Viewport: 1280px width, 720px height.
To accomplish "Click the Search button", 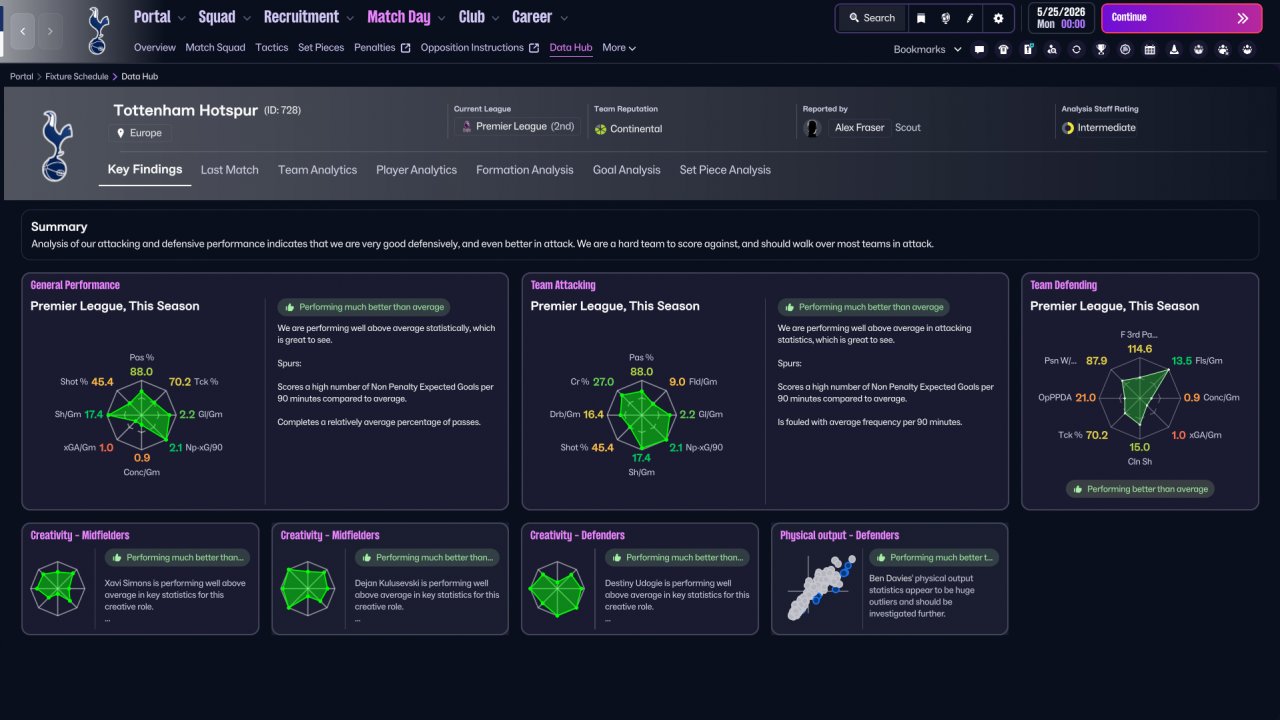I will (872, 18).
